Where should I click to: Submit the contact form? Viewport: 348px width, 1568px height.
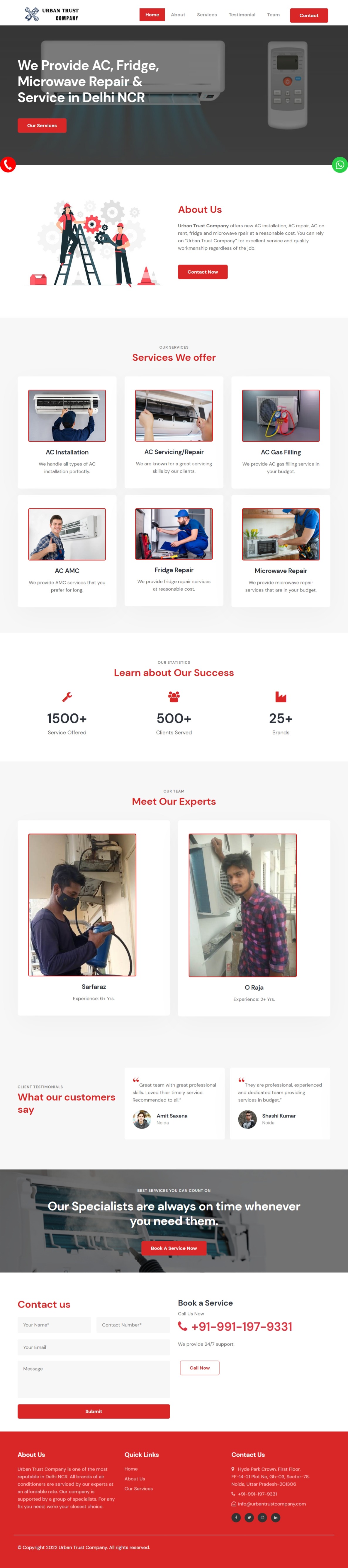pos(93,1411)
